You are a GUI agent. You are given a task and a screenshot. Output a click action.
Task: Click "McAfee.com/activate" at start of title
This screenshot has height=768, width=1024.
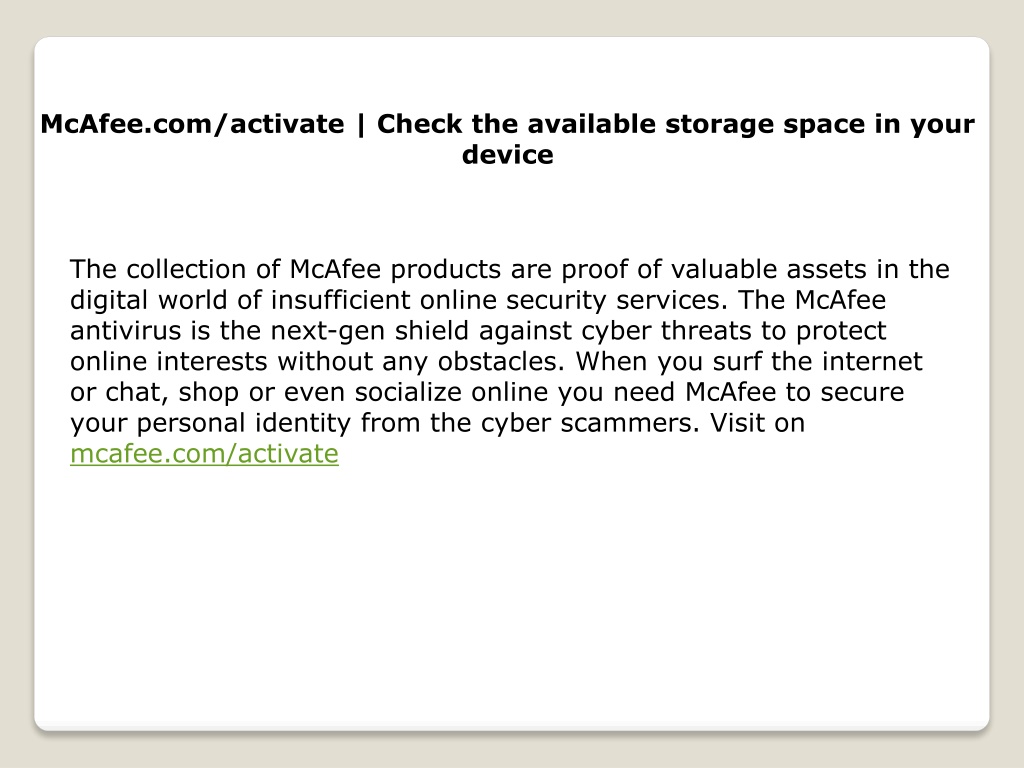pyautogui.click(x=192, y=124)
